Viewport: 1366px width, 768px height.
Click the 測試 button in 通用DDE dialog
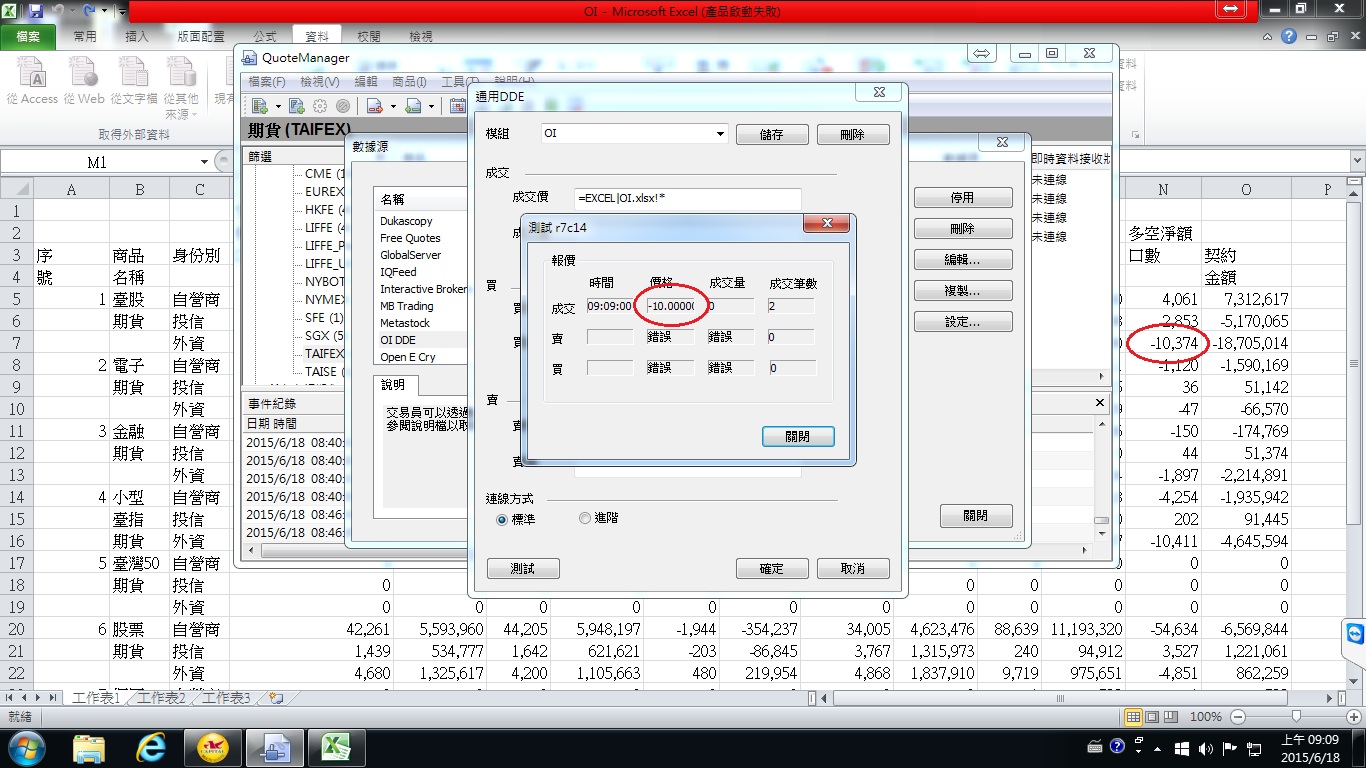(x=522, y=568)
